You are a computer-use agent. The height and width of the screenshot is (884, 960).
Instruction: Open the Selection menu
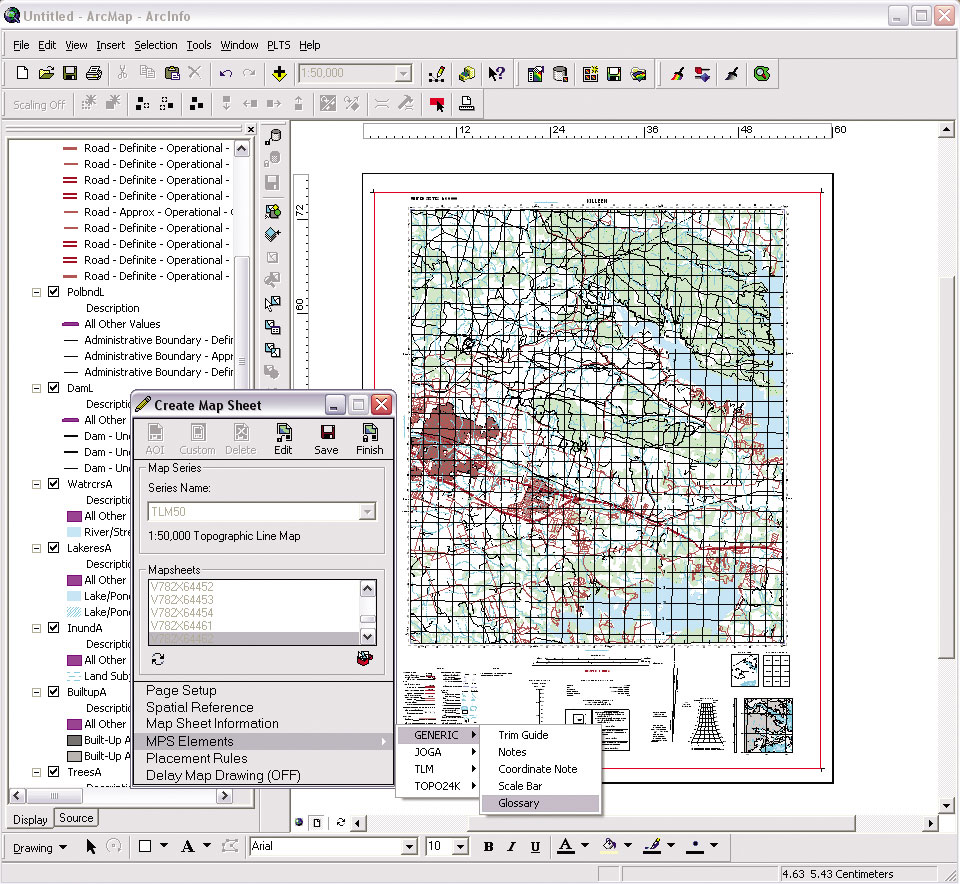tap(156, 45)
